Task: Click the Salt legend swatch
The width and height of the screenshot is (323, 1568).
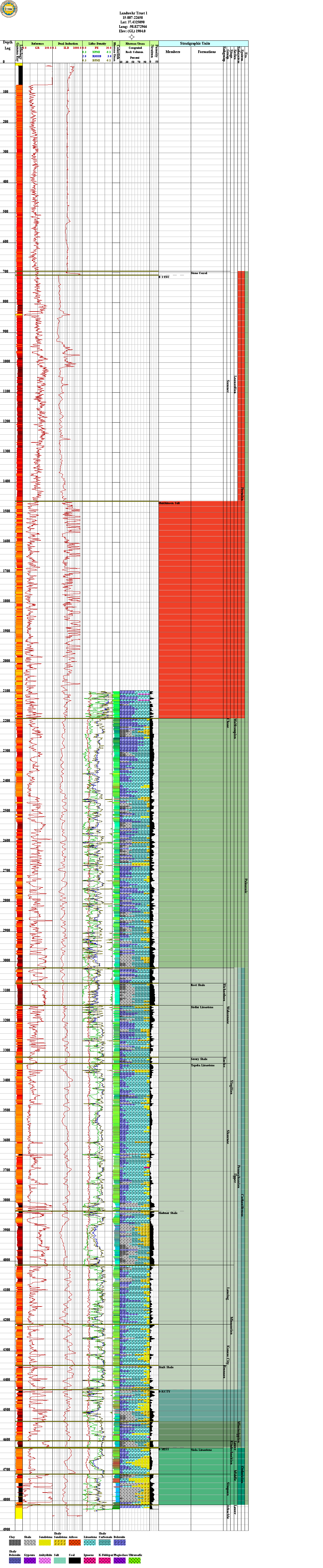Action: 60,1561
